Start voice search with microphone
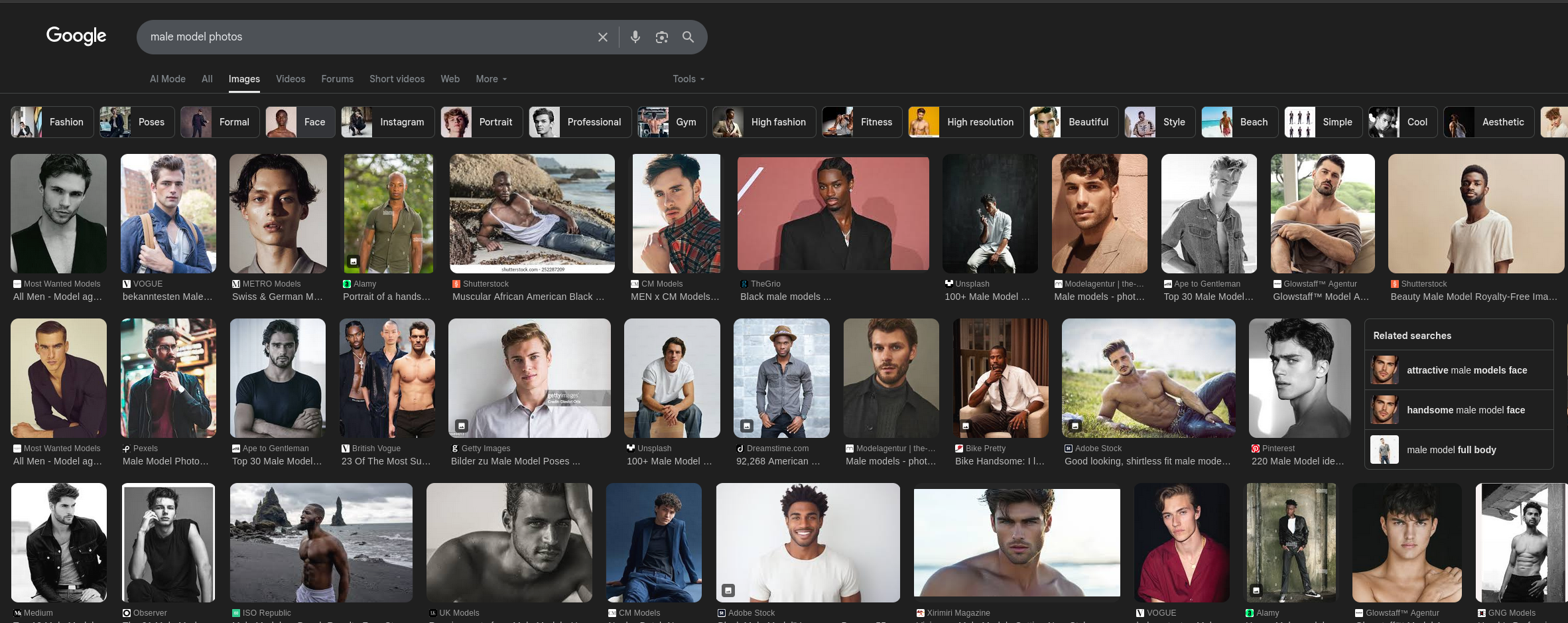This screenshot has height=623, width=1568. coord(635,37)
